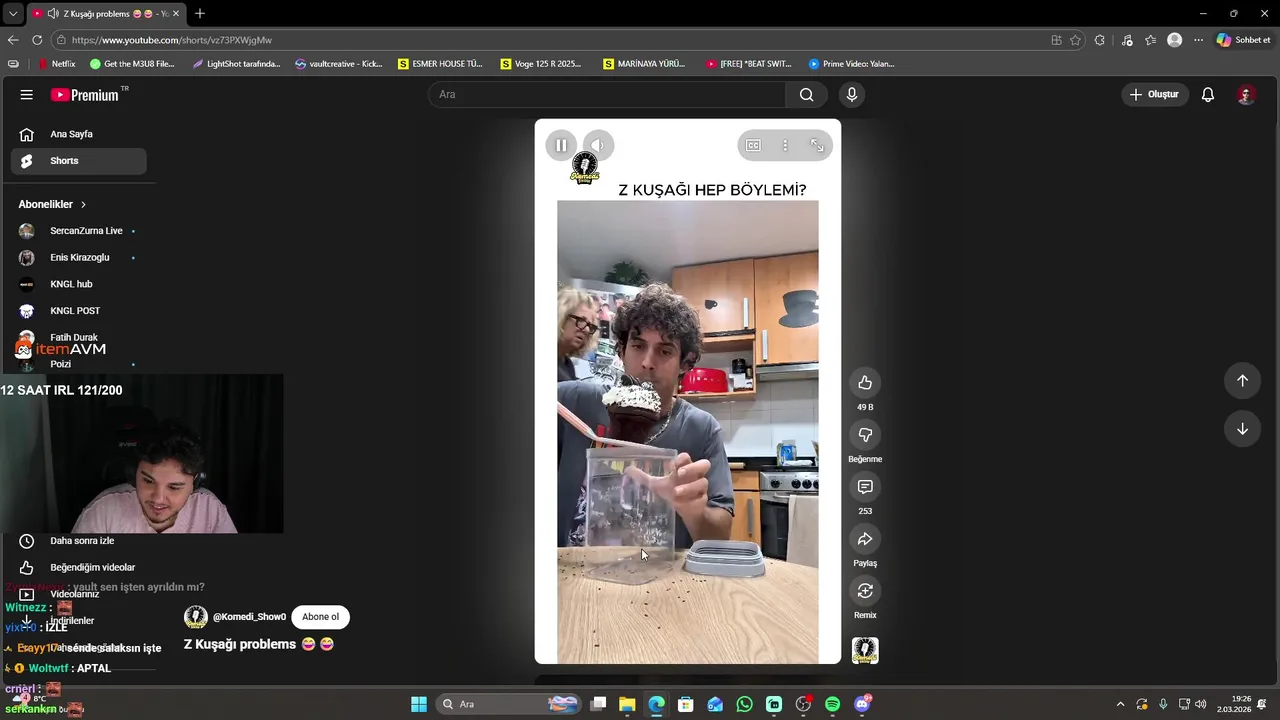Mute the Shorts video volume
The image size is (1280, 720).
pyautogui.click(x=597, y=145)
